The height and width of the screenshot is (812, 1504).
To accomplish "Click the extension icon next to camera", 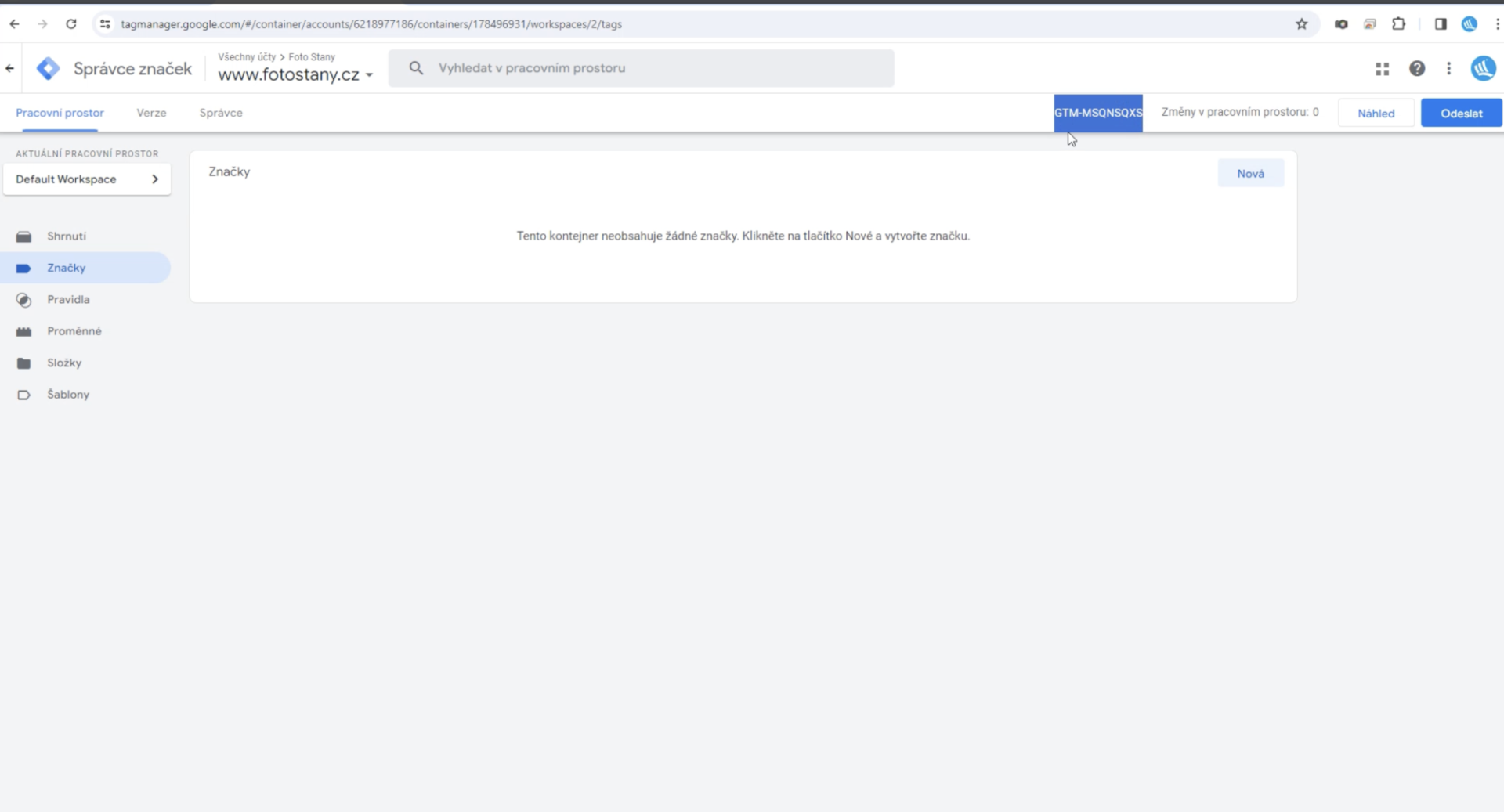I will pos(1370,24).
